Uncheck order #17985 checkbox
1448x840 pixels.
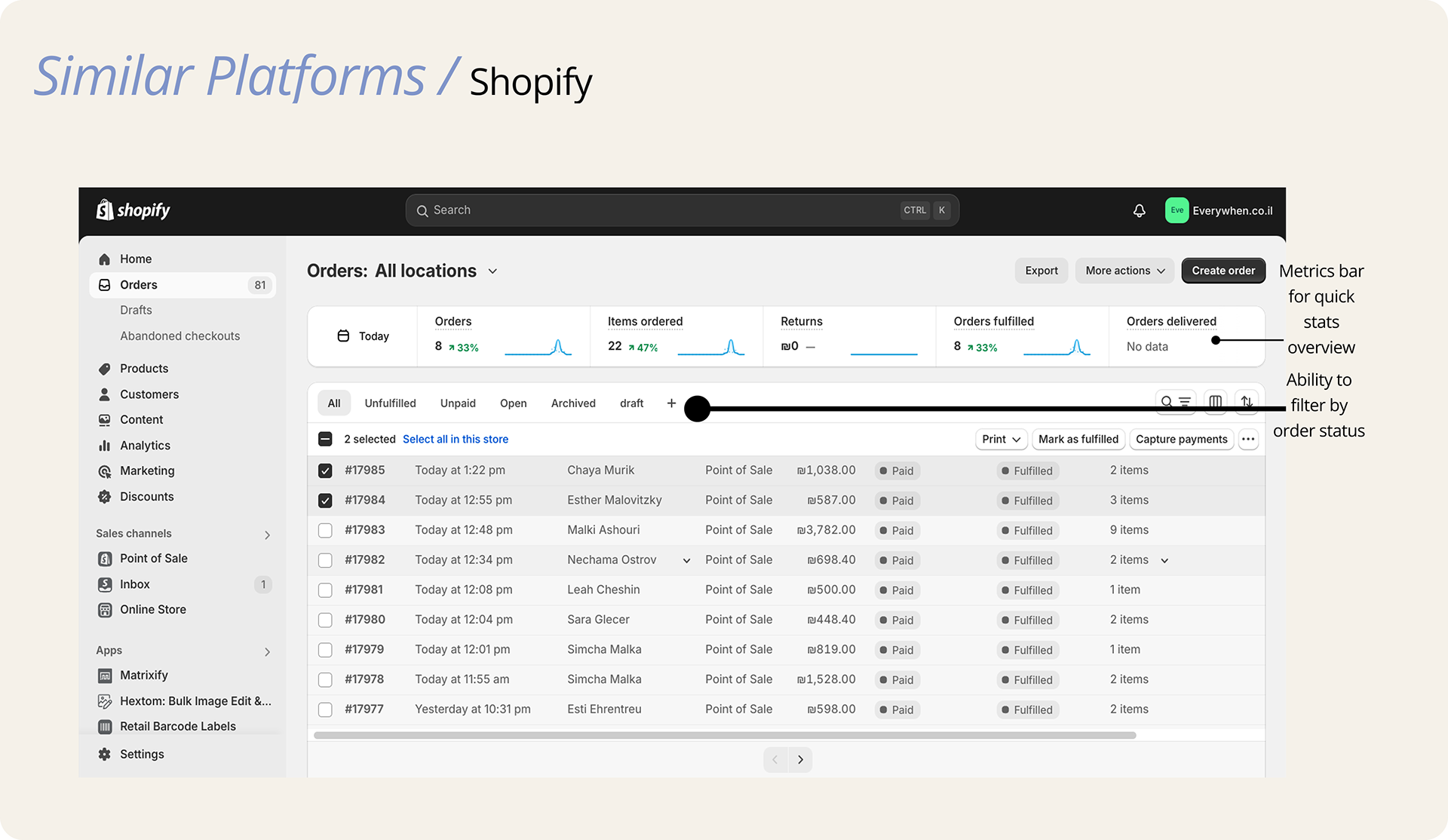tap(325, 471)
